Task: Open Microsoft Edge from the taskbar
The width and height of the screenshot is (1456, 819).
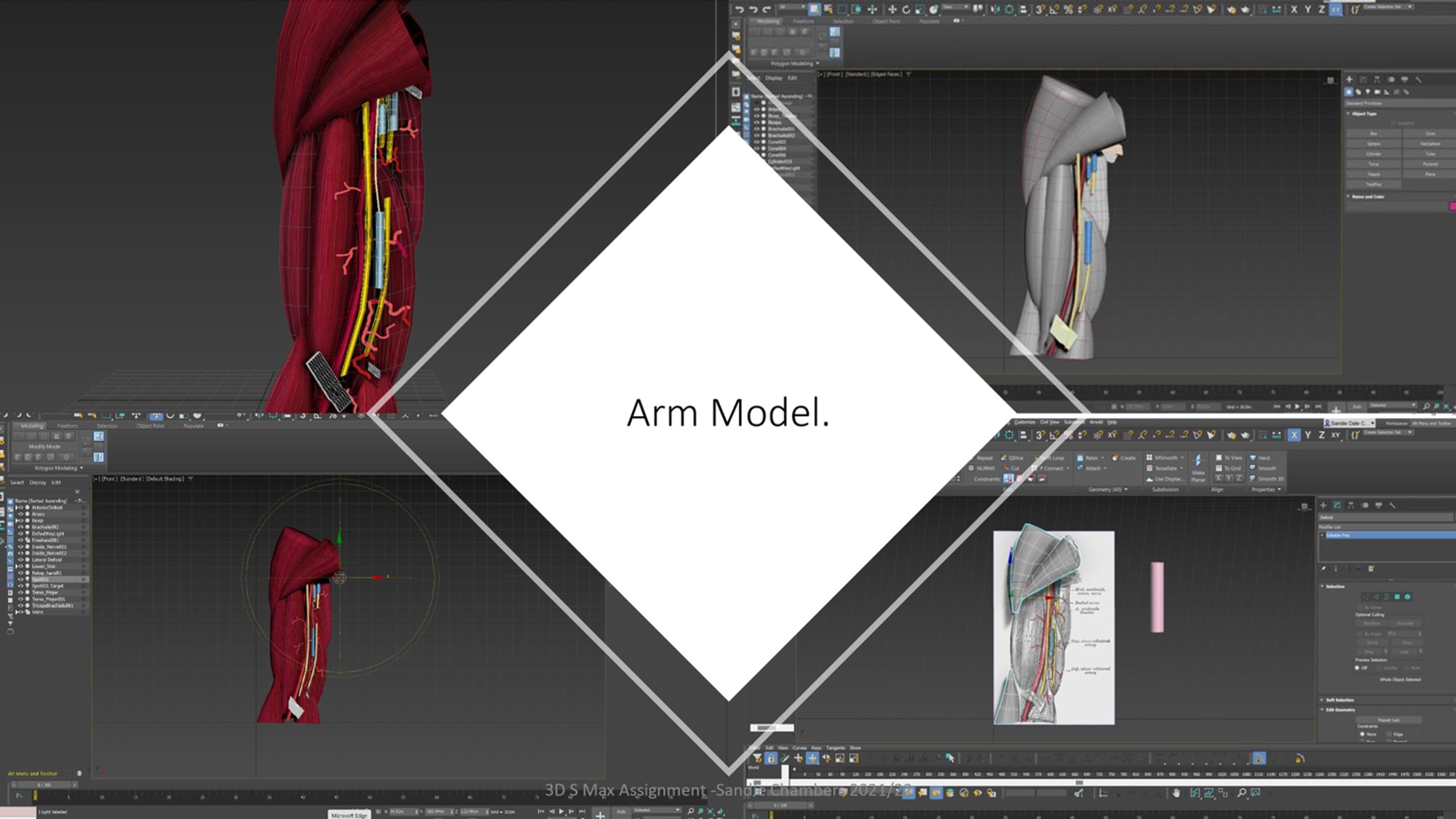Action: click(x=349, y=813)
